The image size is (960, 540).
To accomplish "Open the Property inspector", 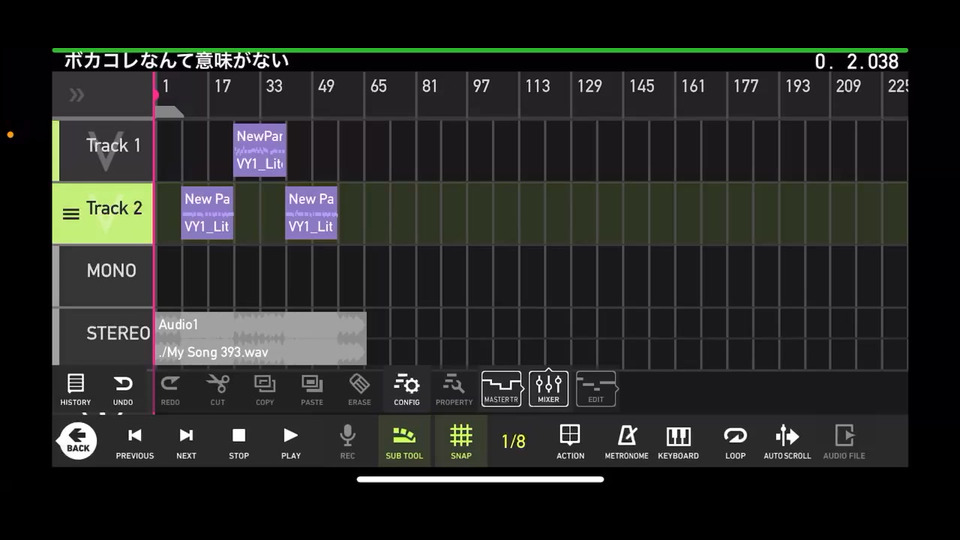I will [x=454, y=389].
